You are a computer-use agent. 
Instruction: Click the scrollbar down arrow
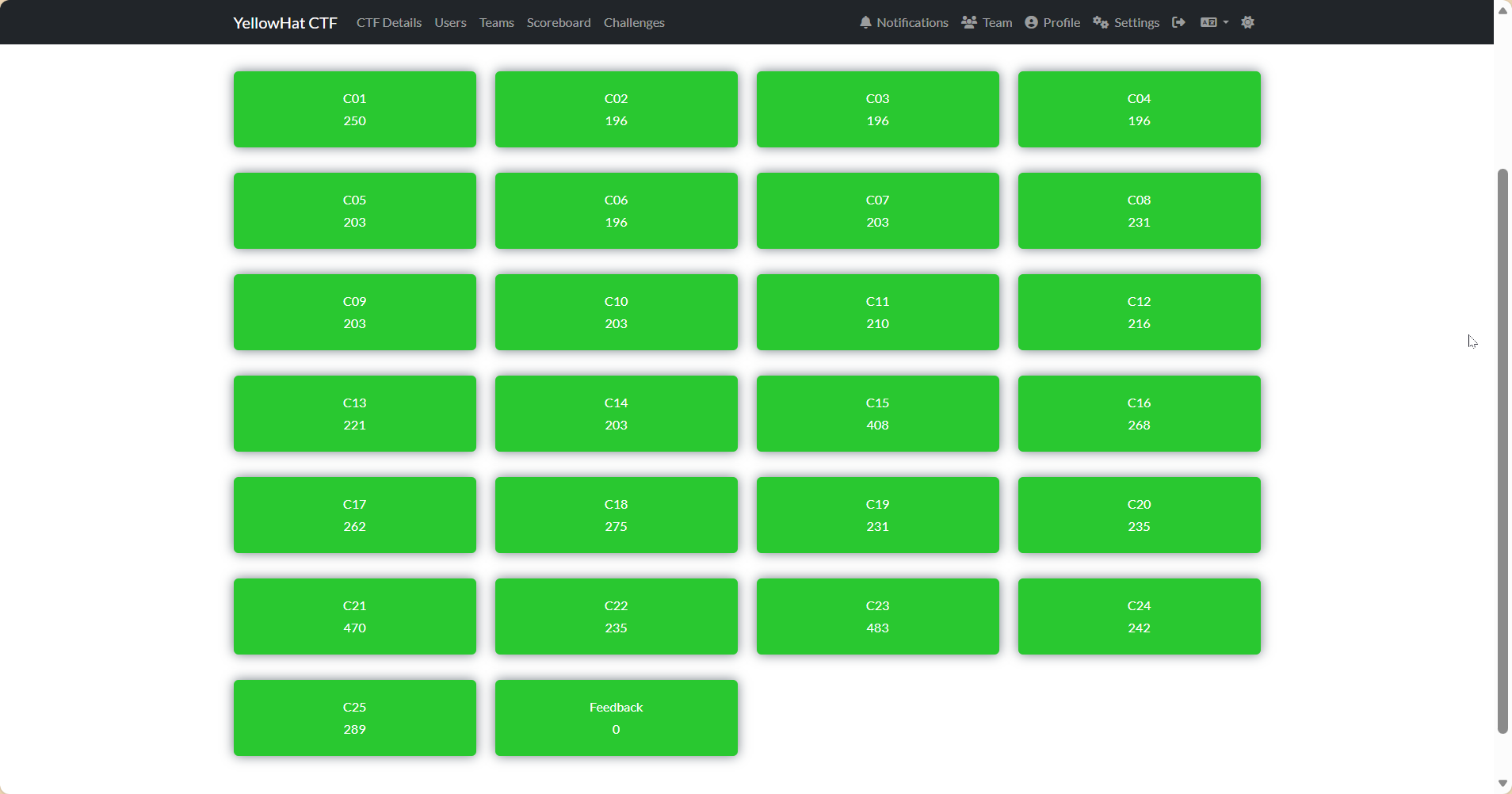point(1502,783)
